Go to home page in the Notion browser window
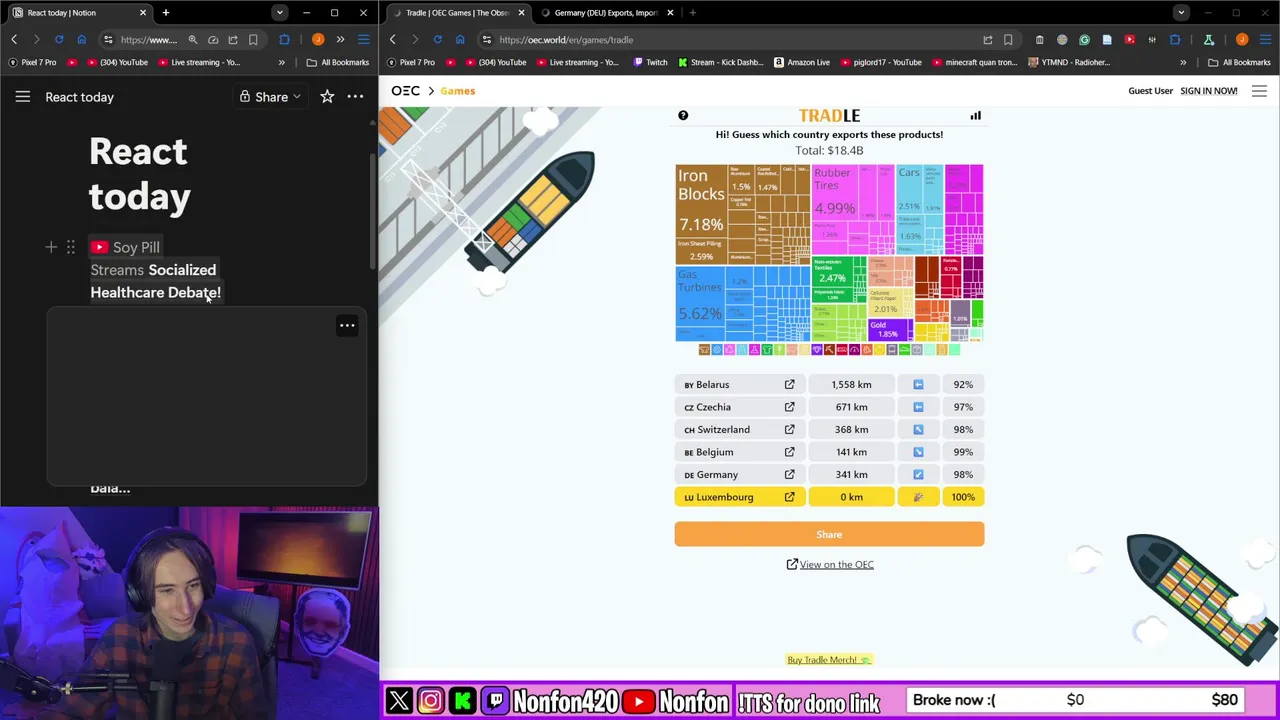The image size is (1280, 720). (82, 40)
